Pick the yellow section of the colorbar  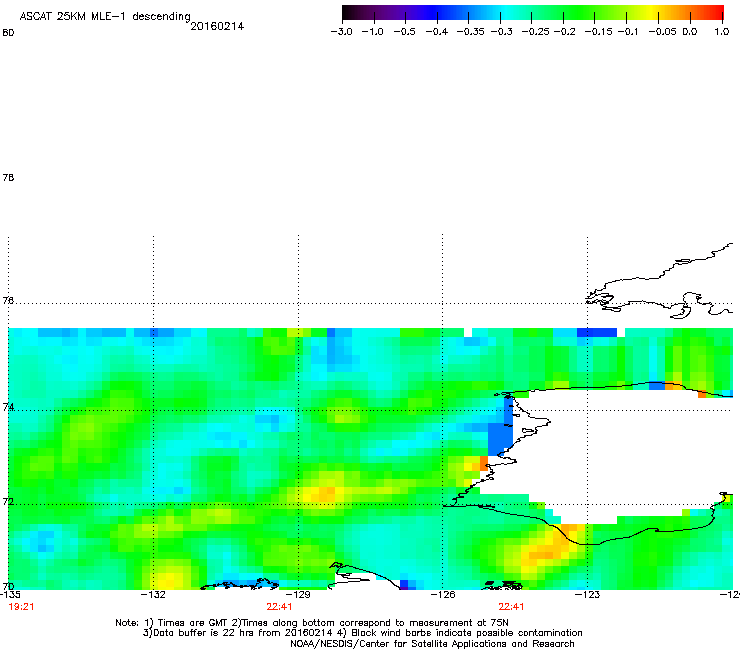click(x=651, y=12)
